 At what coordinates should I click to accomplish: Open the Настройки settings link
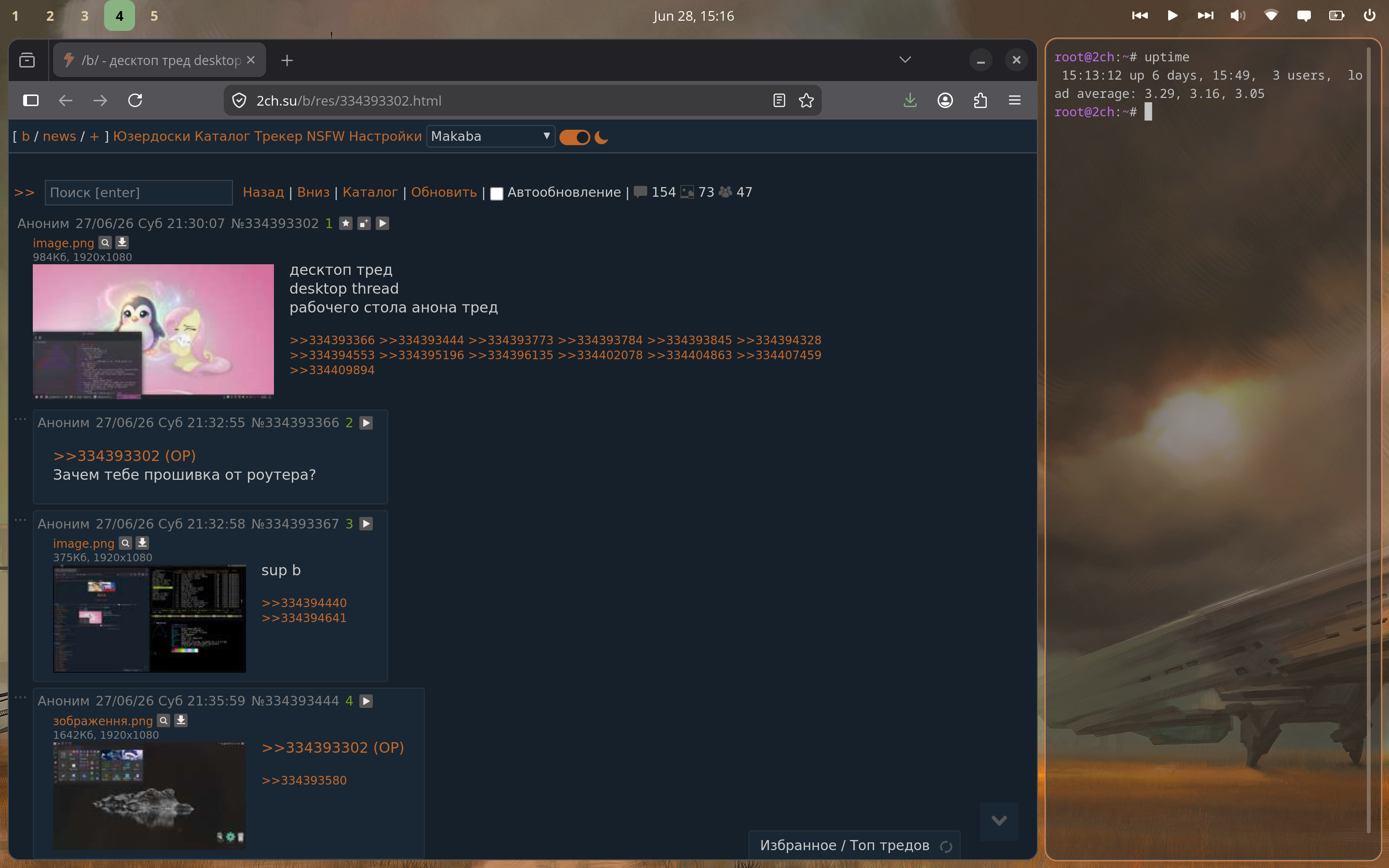click(x=385, y=136)
